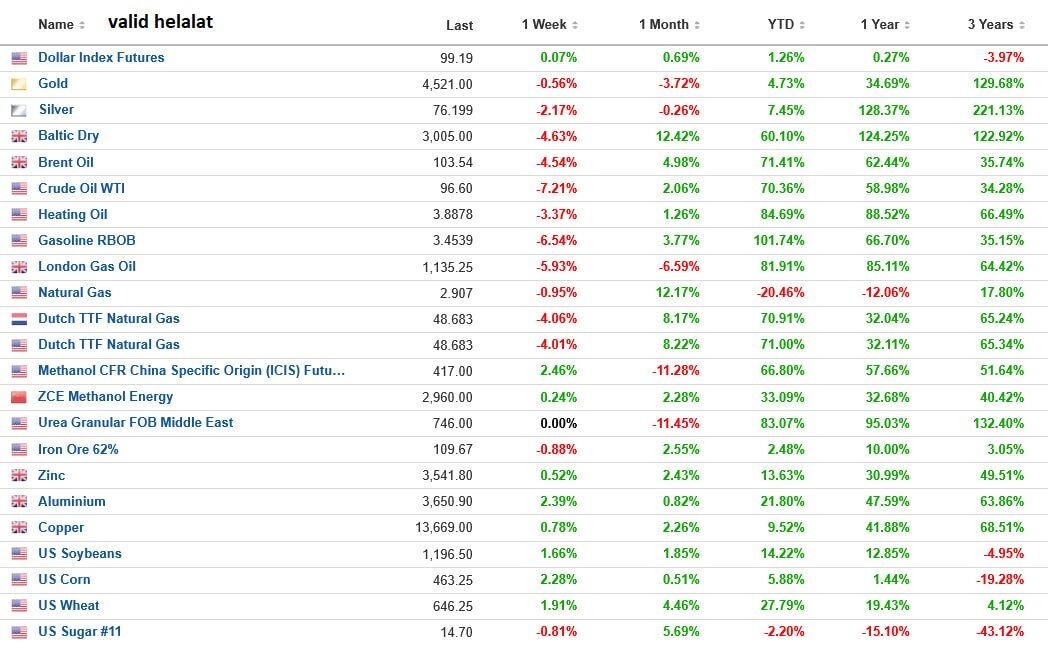Open Urea Granular FOB Middle East link
Image resolution: width=1048 pixels, height=655 pixels.
pos(136,422)
